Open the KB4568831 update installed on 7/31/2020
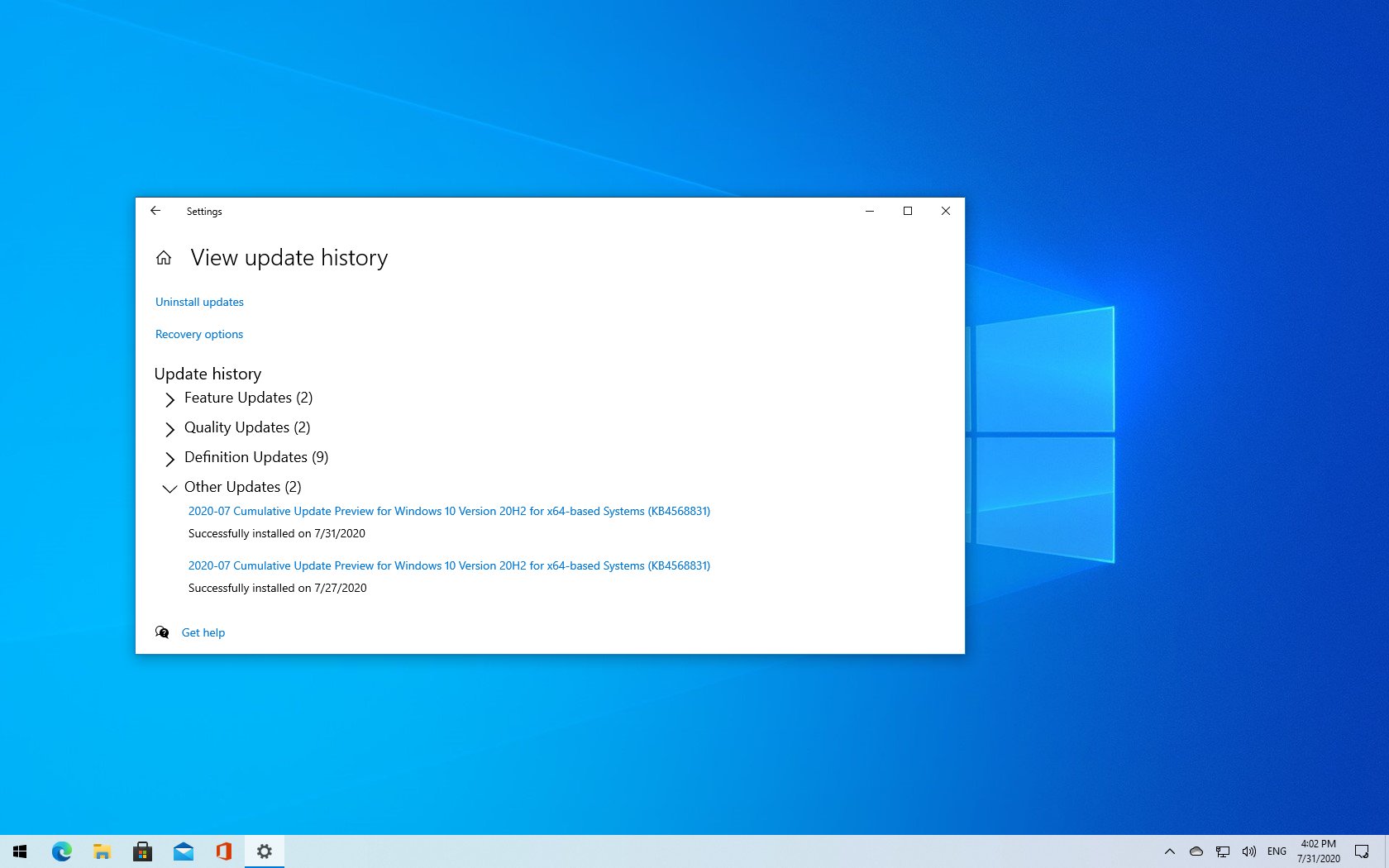This screenshot has width=1389, height=868. coord(448,511)
